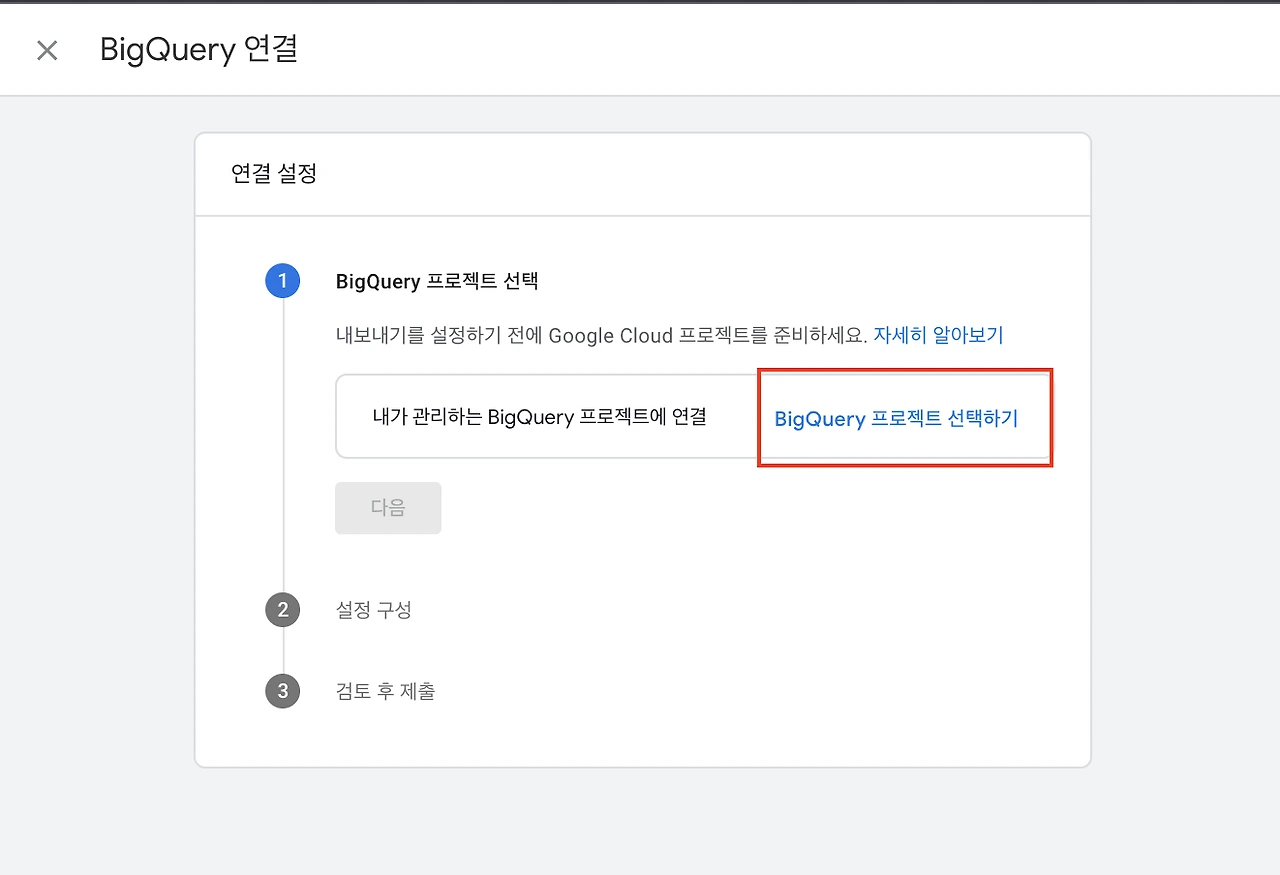Click the 설정 구성 step label
1280x875 pixels.
click(373, 609)
